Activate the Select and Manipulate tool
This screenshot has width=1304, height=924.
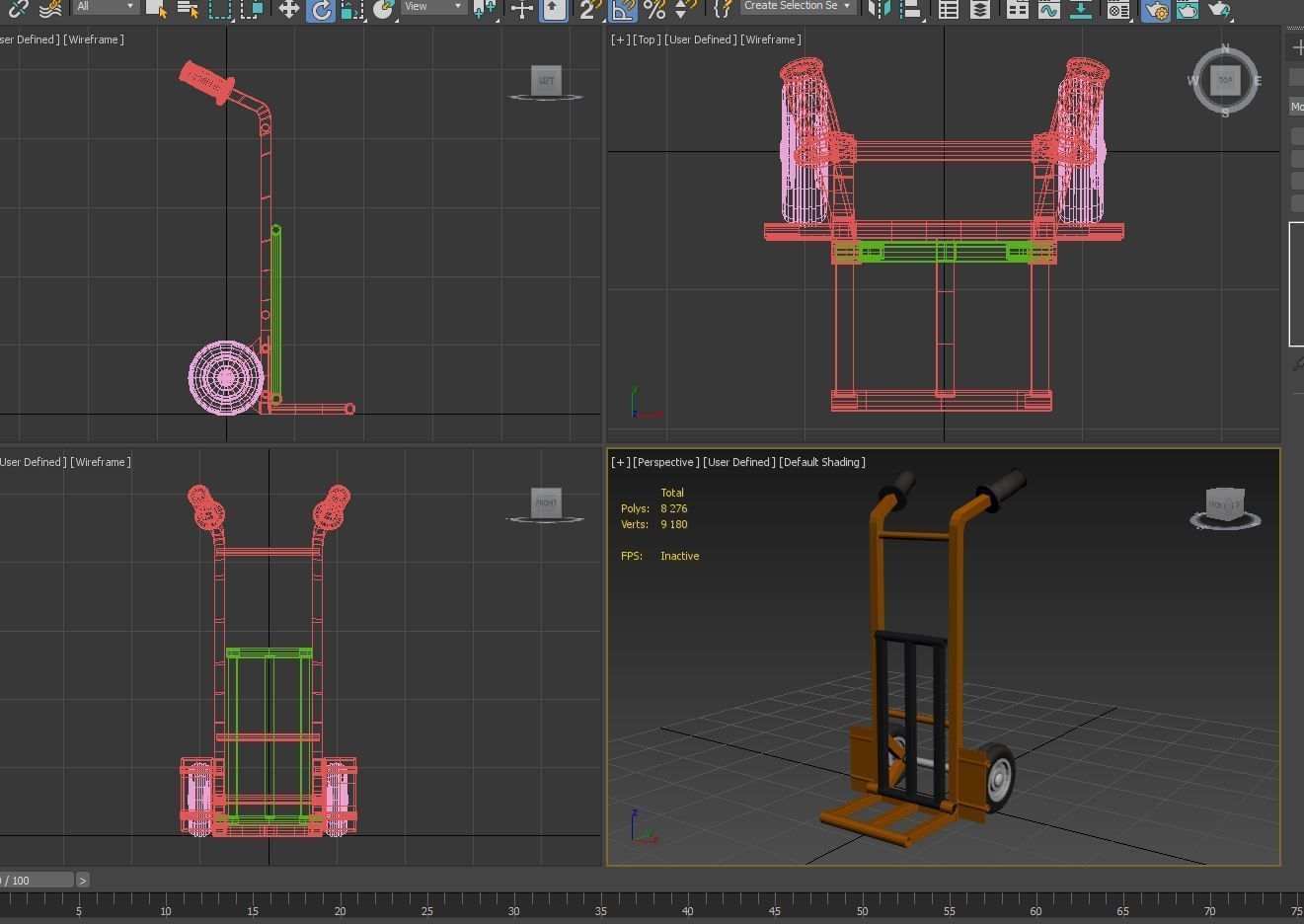point(521,9)
